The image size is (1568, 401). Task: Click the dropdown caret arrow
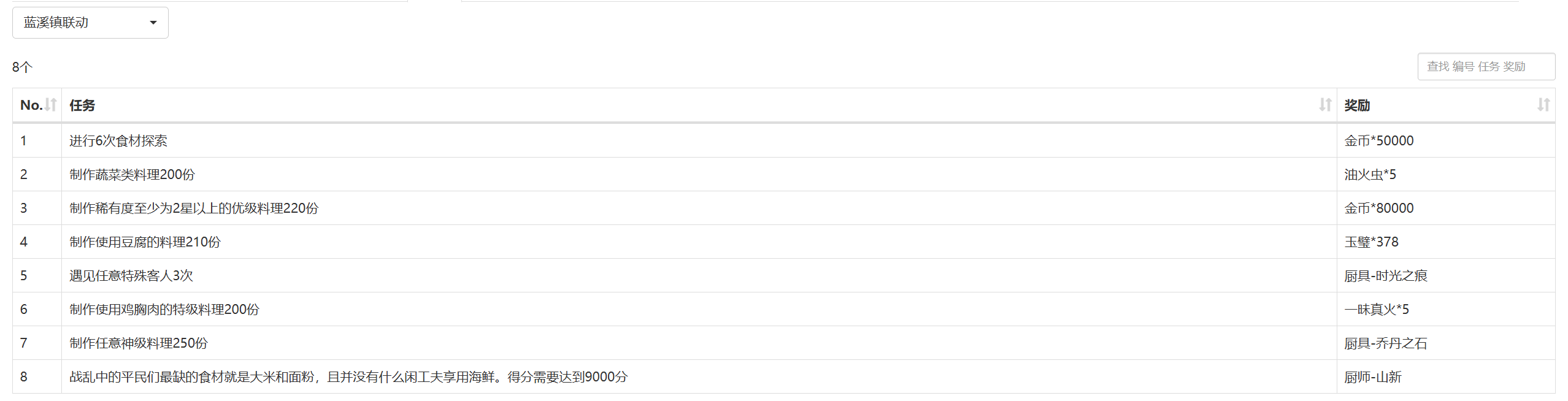click(153, 23)
